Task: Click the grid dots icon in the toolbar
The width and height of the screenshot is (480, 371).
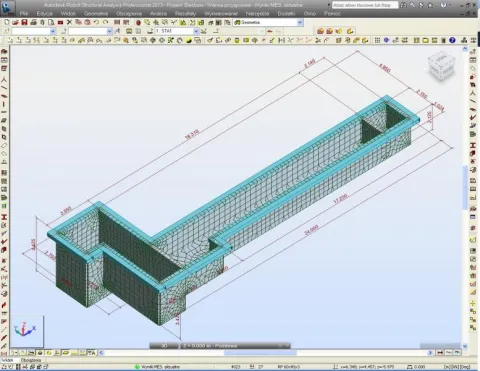Action: (377, 40)
